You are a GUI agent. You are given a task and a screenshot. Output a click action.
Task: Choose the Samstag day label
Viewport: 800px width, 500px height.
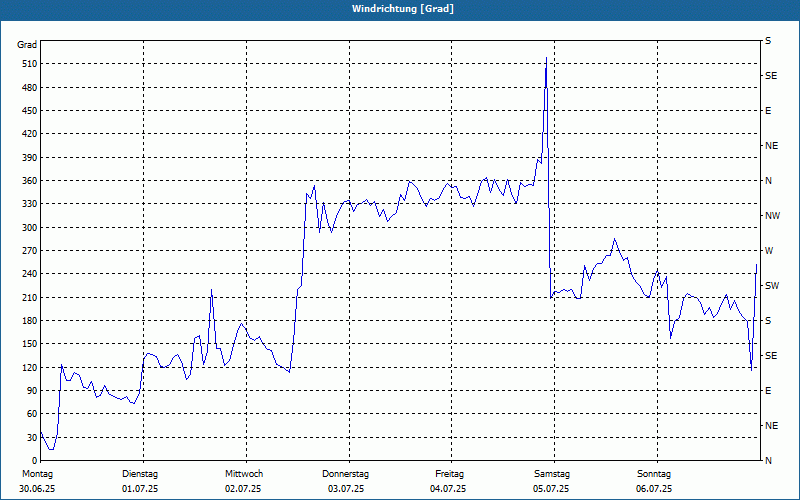(552, 474)
